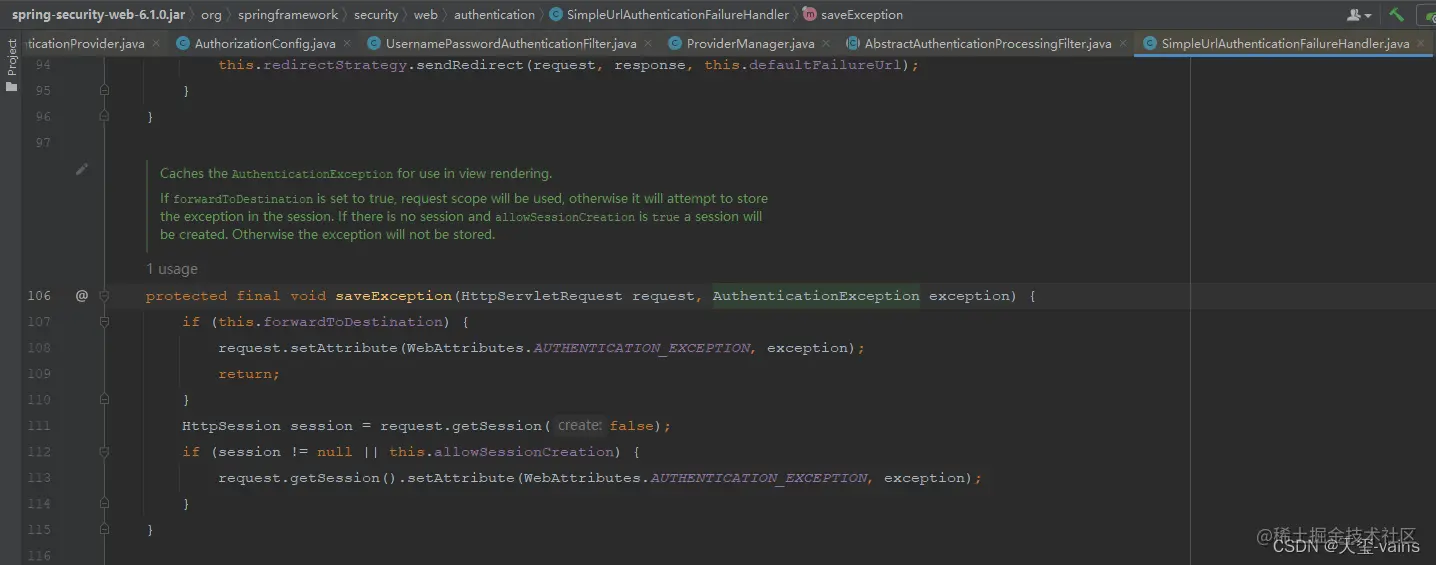The image size is (1436, 565).
Task: Click the 'create:' parameter hint on line 111
Action: (580, 426)
